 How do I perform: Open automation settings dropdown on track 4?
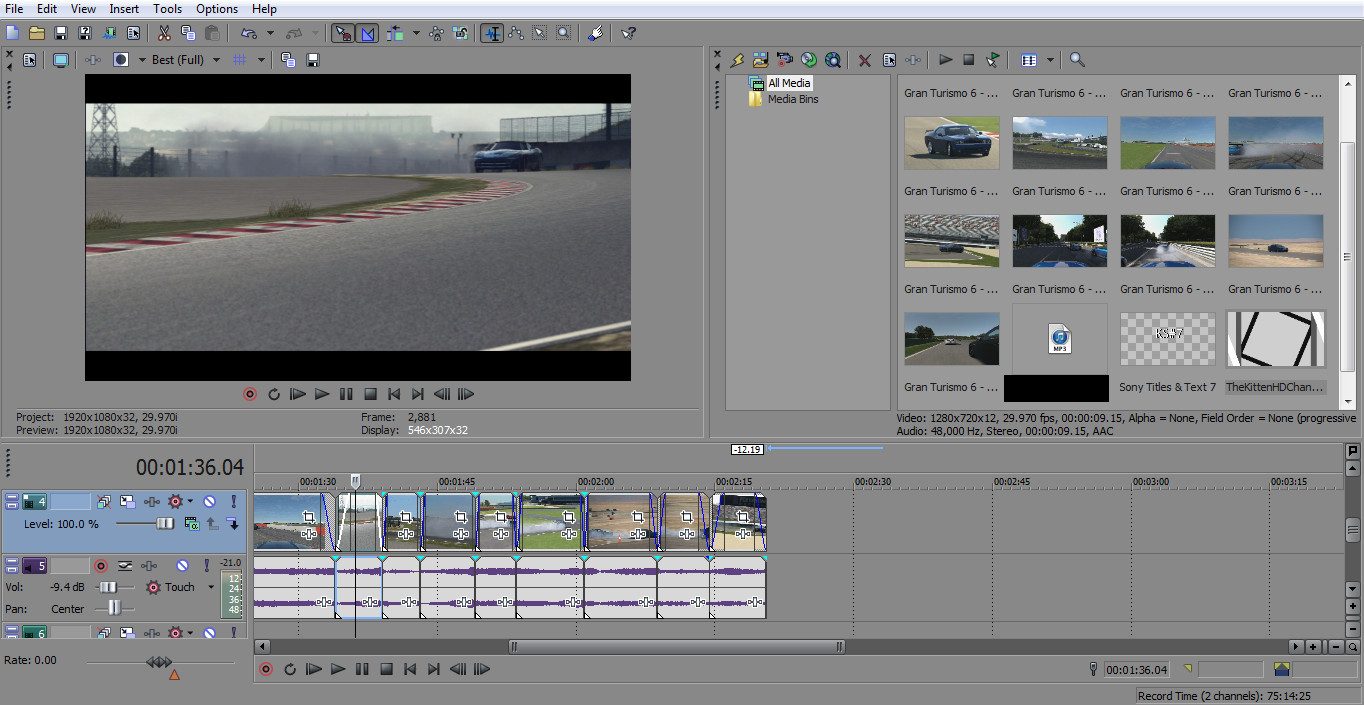tap(191, 501)
